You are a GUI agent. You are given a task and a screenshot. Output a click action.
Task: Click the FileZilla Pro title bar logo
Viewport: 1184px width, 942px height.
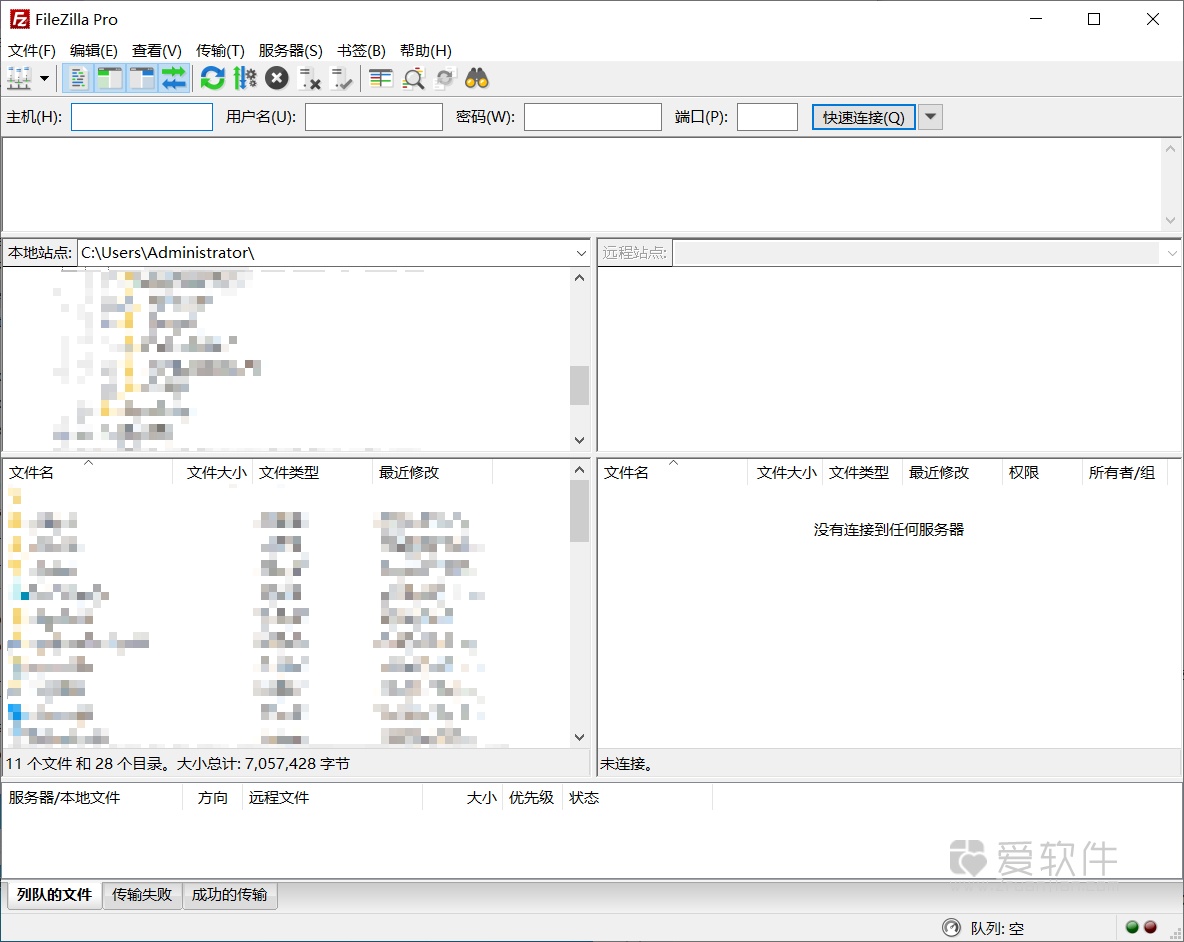click(x=20, y=19)
